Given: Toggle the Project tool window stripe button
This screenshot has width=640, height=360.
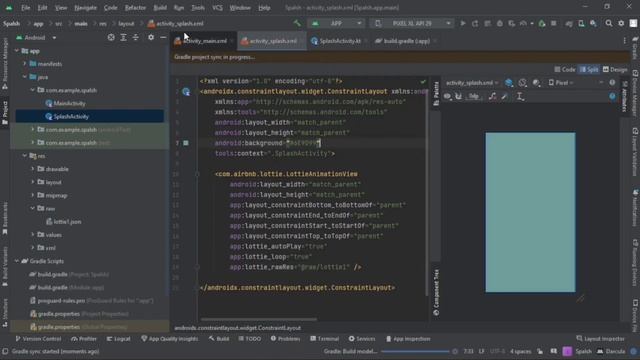Looking at the screenshot, I should click(x=5, y=113).
